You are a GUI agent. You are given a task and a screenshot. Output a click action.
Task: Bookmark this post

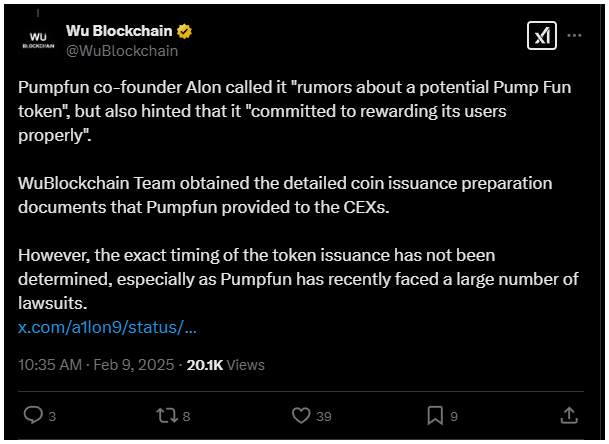pos(435,415)
